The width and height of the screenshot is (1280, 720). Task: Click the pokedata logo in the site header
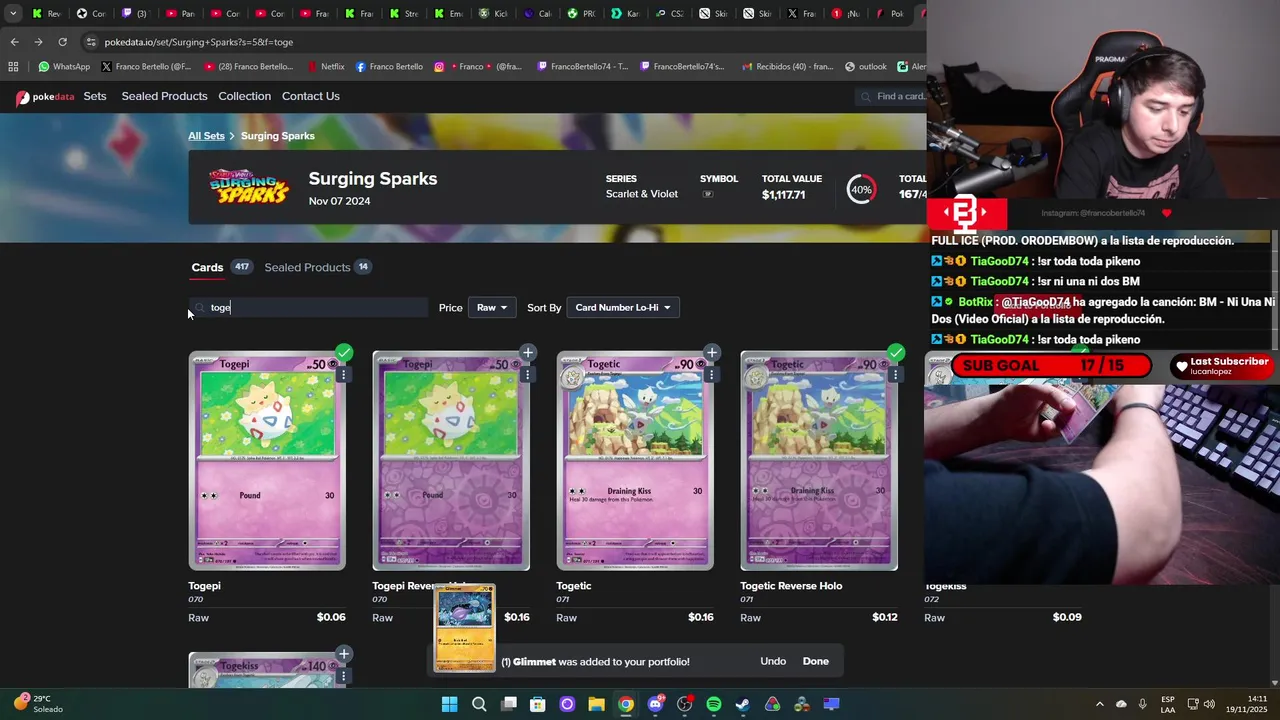pyautogui.click(x=45, y=97)
